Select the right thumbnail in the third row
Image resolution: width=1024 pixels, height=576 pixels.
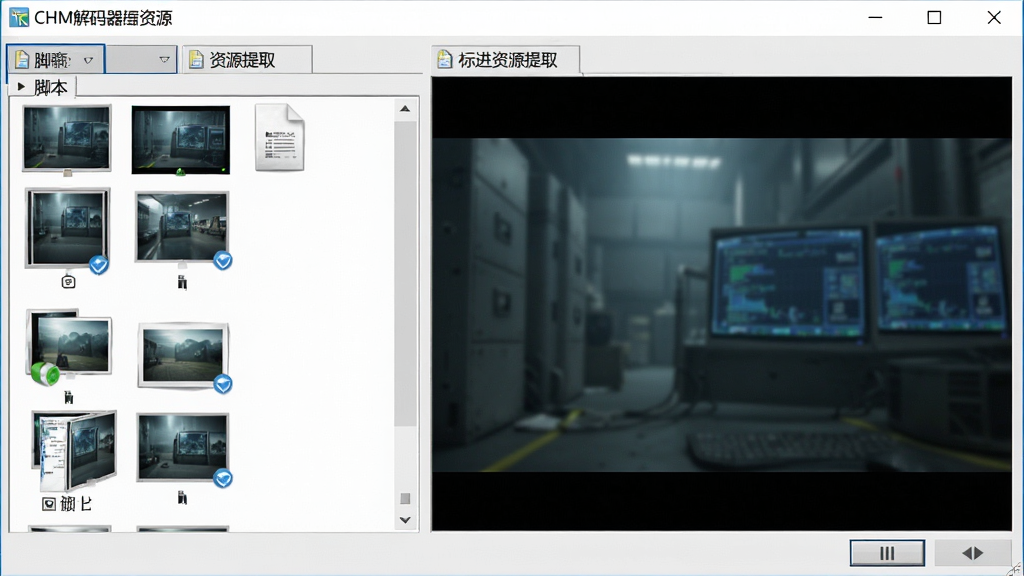pos(184,355)
